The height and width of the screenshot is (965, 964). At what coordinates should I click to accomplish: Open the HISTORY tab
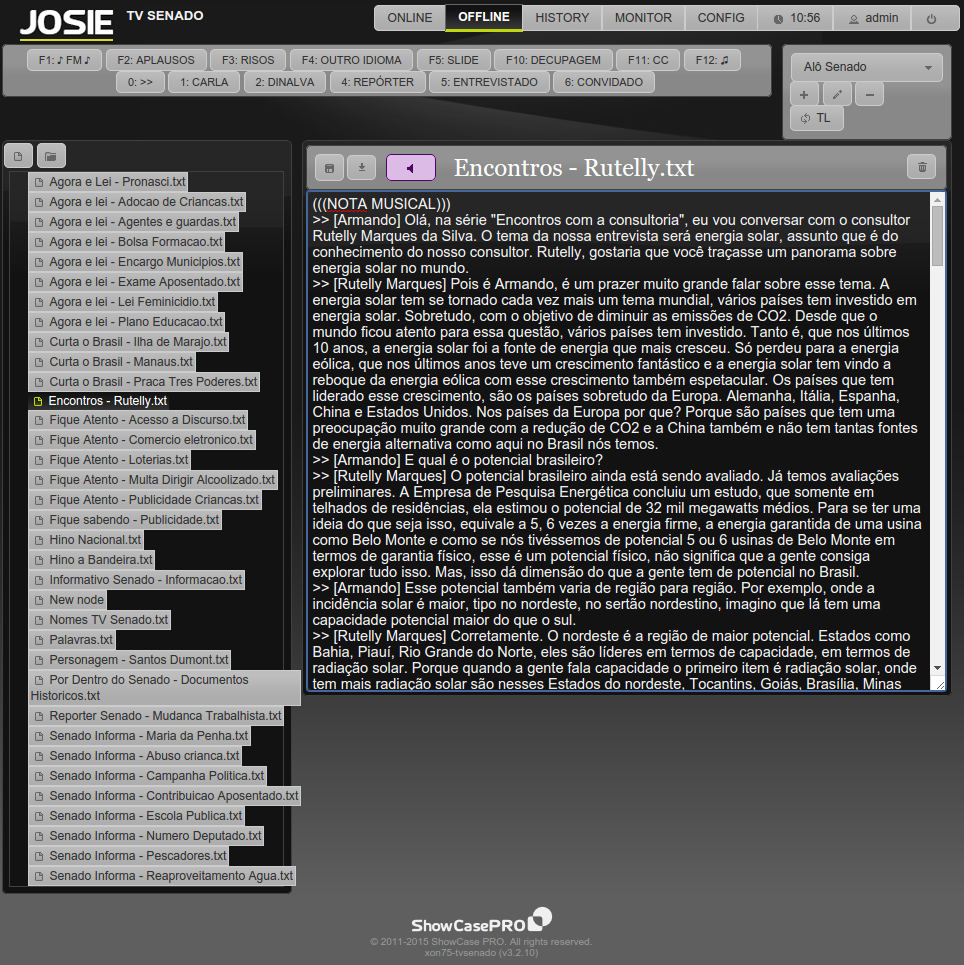[562, 18]
